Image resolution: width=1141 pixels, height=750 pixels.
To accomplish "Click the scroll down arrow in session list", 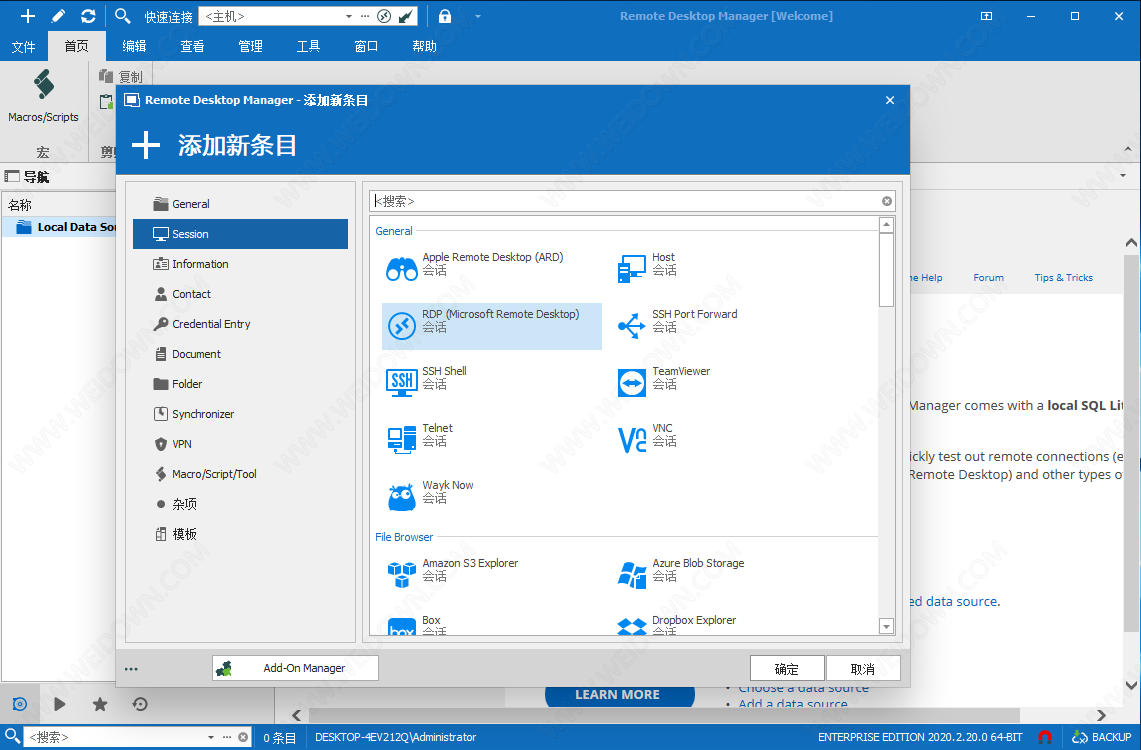I will click(x=886, y=626).
